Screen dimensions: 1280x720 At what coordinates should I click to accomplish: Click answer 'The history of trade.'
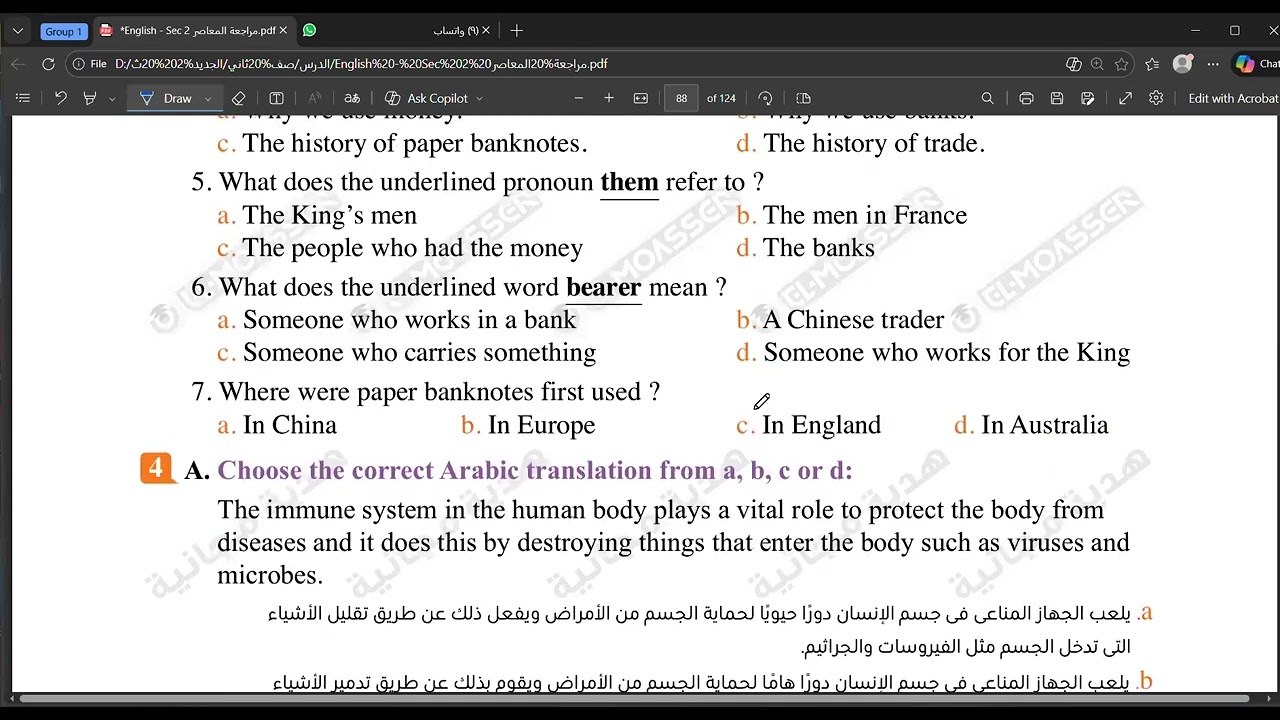tap(874, 144)
